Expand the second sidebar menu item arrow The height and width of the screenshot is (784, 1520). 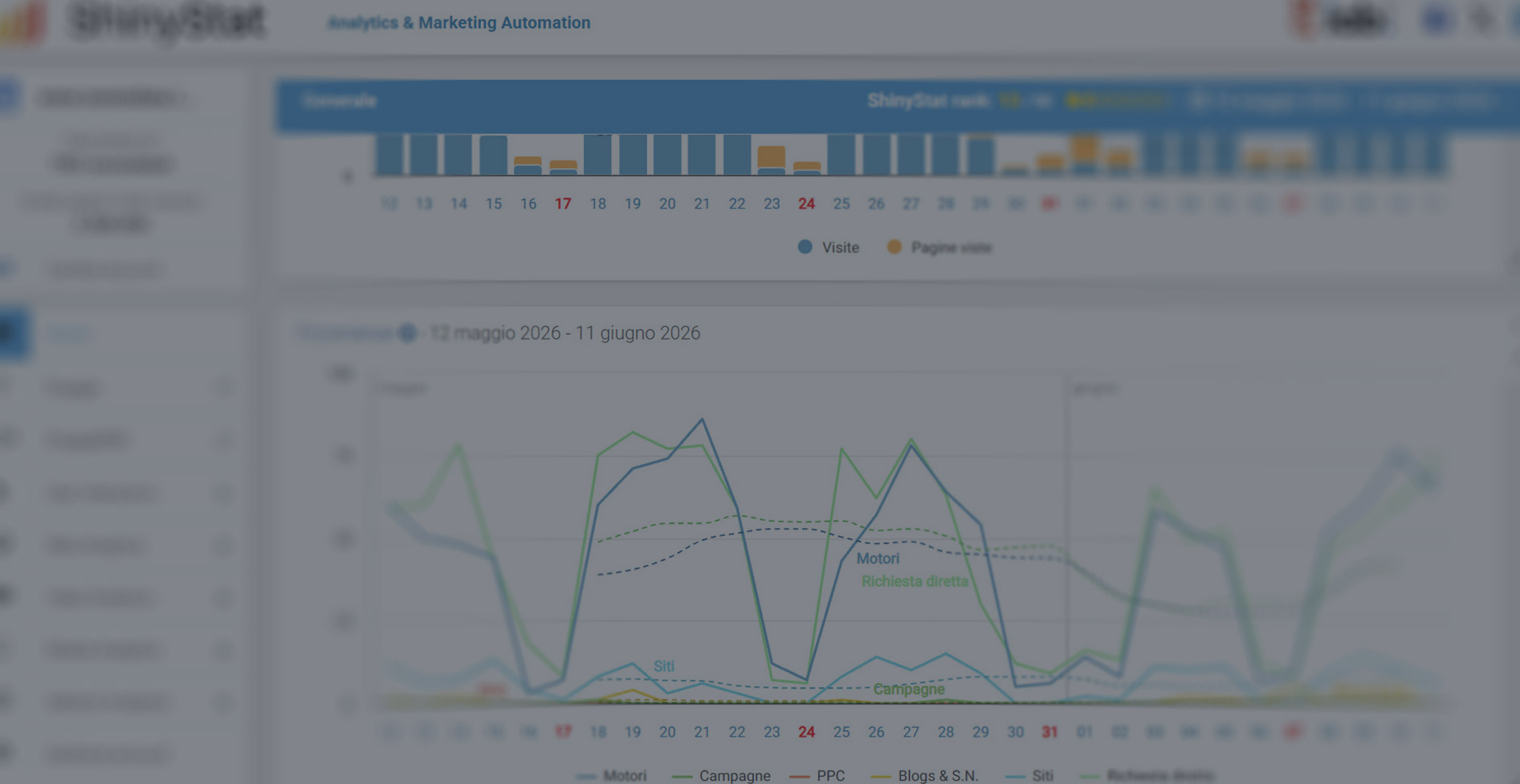pos(225,441)
